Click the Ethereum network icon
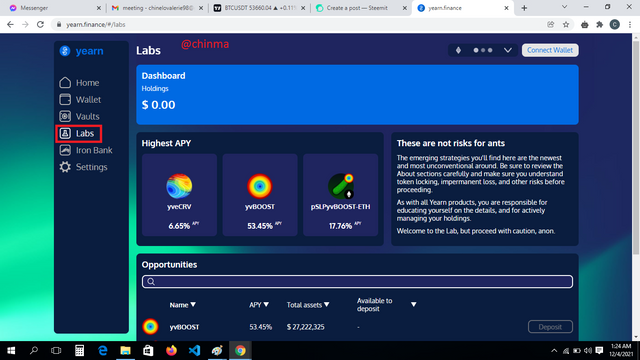This screenshot has width=640, height=360. (x=458, y=50)
